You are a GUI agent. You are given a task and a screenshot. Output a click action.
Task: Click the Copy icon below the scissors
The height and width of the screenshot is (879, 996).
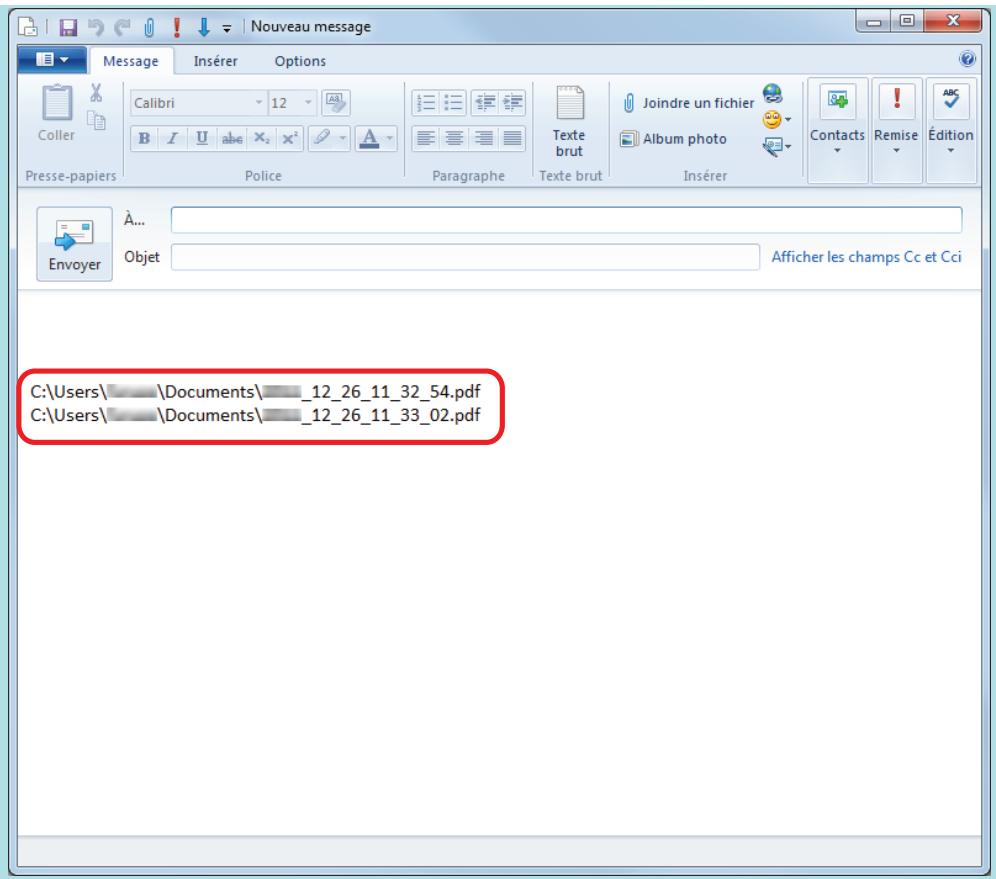pos(97,120)
